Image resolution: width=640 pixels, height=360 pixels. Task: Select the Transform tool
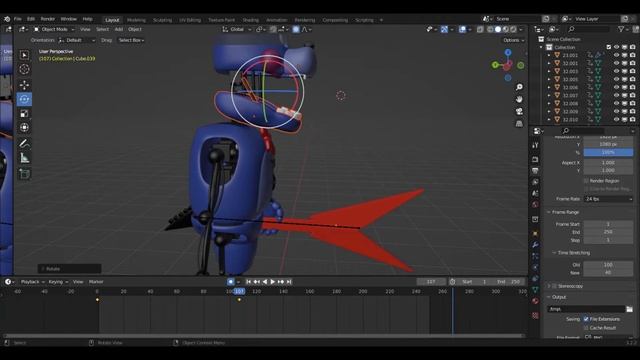click(x=24, y=128)
